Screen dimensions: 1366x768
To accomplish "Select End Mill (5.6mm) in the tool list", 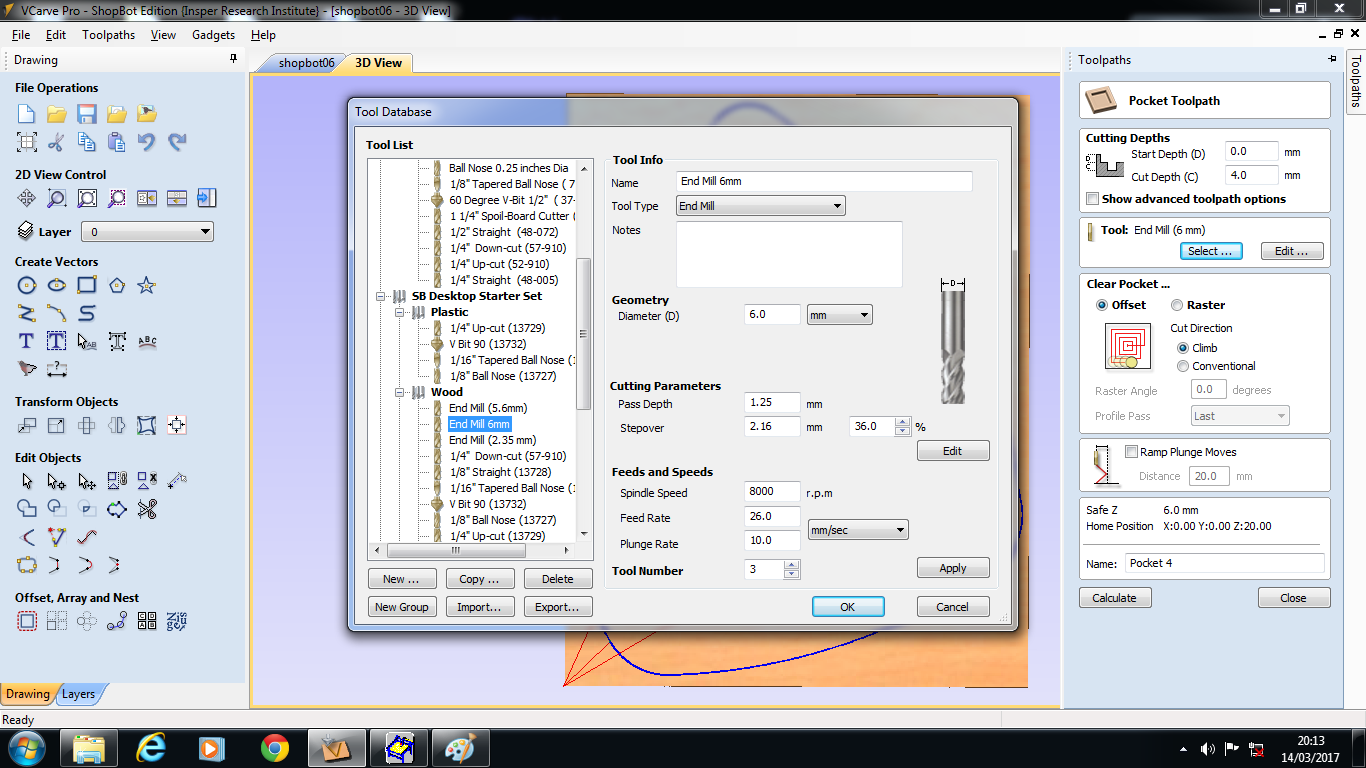I will [x=488, y=409].
